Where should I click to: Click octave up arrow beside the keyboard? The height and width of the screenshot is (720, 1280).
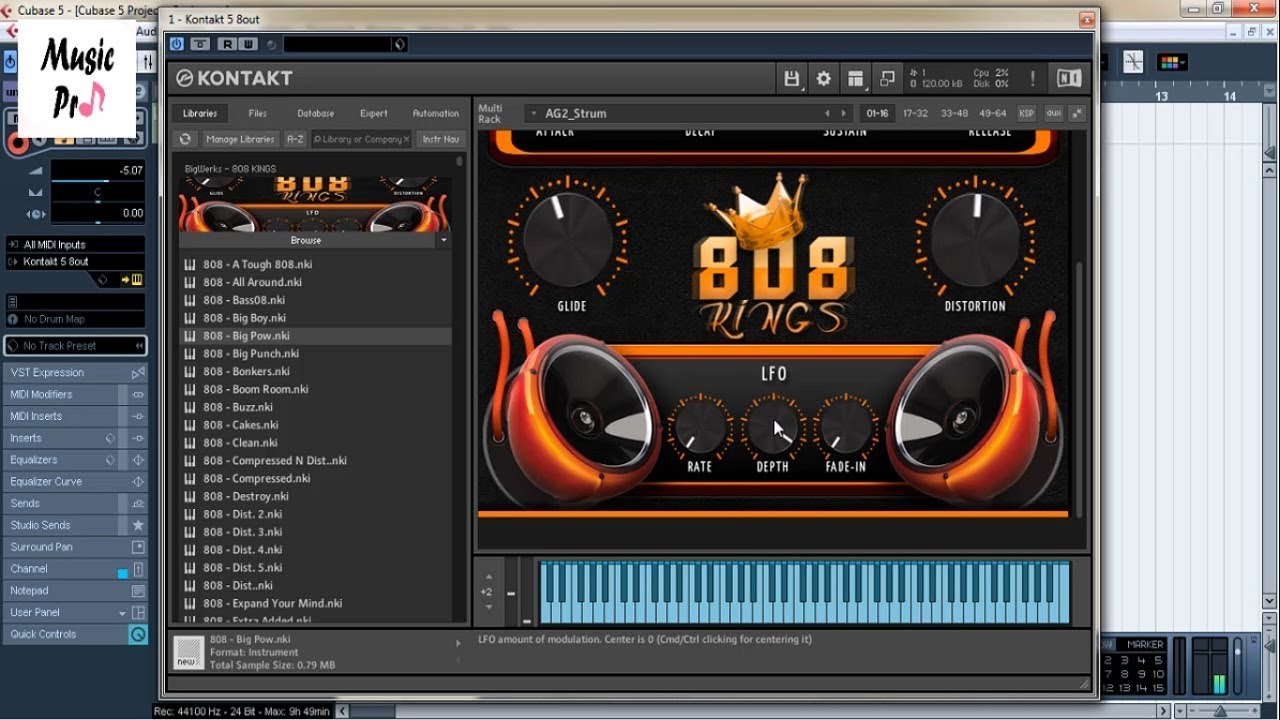[488, 577]
